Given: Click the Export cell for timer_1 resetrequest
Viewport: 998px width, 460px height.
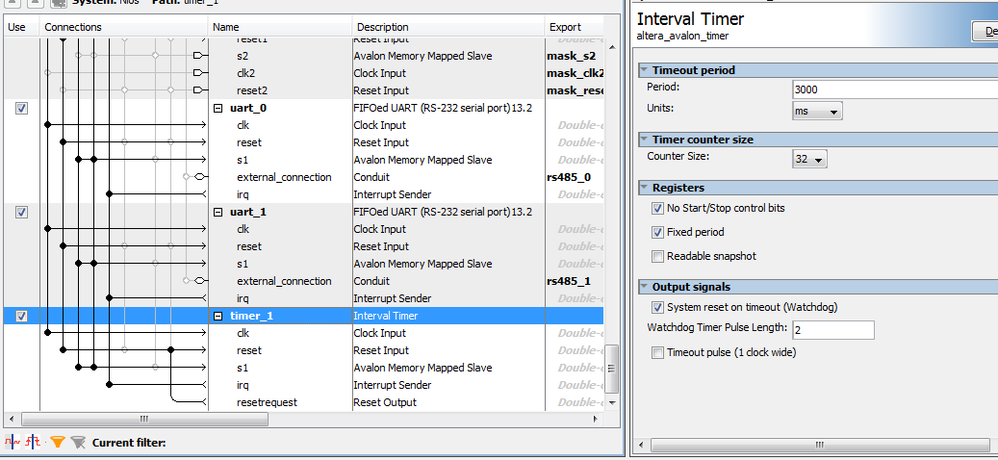Looking at the screenshot, I should pos(574,402).
